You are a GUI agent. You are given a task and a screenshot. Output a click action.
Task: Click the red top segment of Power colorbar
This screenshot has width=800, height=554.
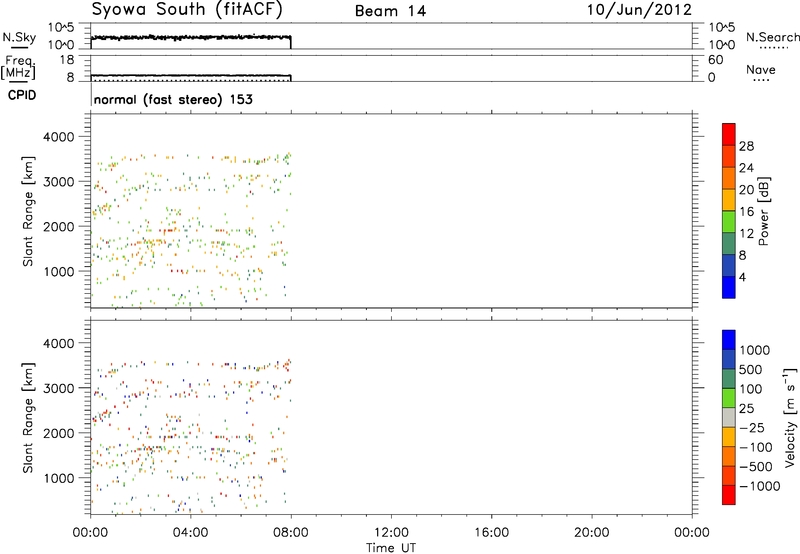click(x=729, y=134)
